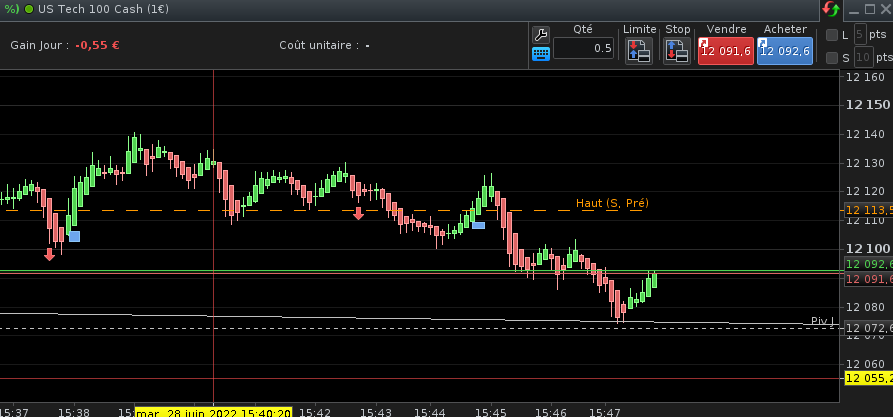
Task: Click the L points field showing 5
Action: 861,35
